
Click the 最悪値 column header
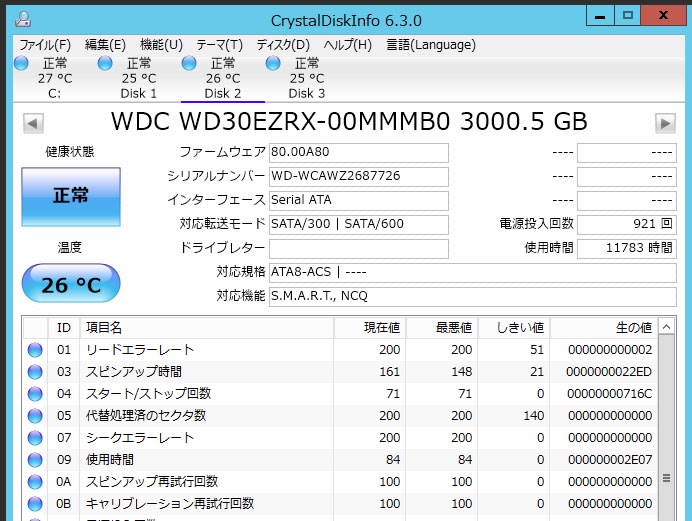(x=442, y=328)
